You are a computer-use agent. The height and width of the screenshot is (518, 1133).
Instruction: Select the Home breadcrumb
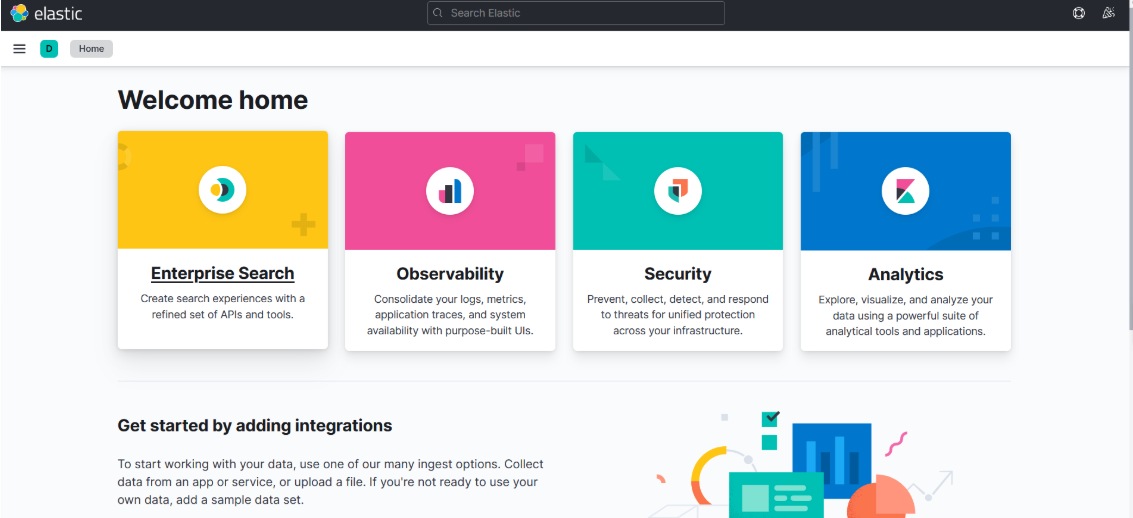[x=91, y=49]
